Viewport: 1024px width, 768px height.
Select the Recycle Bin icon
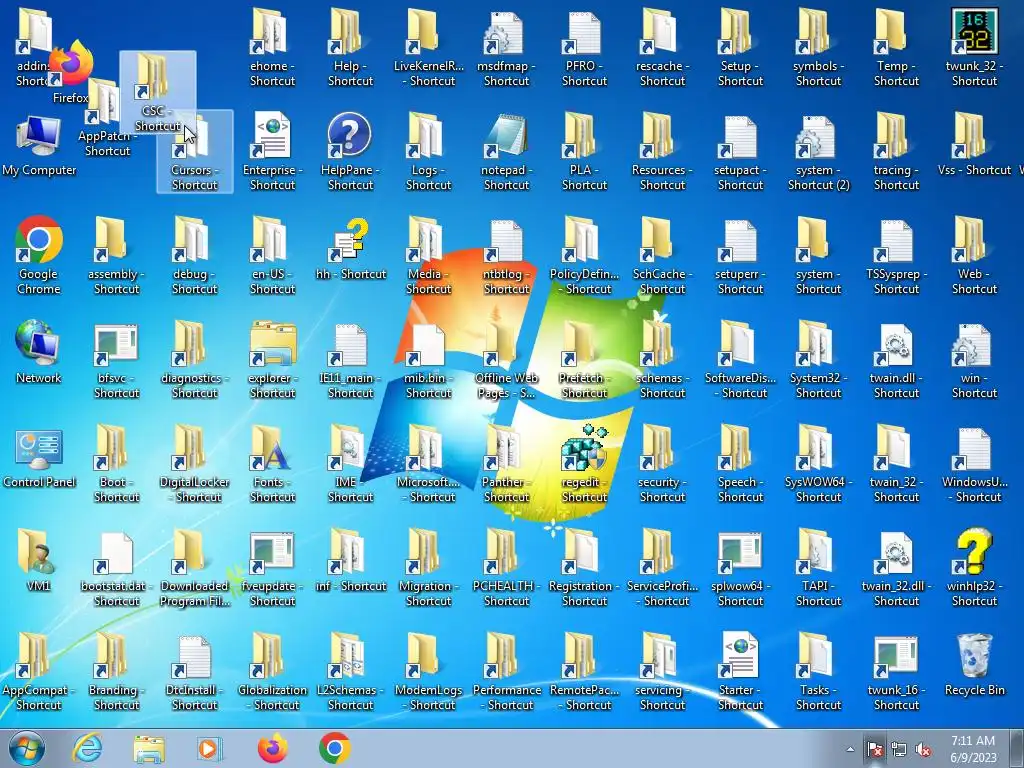point(974,665)
